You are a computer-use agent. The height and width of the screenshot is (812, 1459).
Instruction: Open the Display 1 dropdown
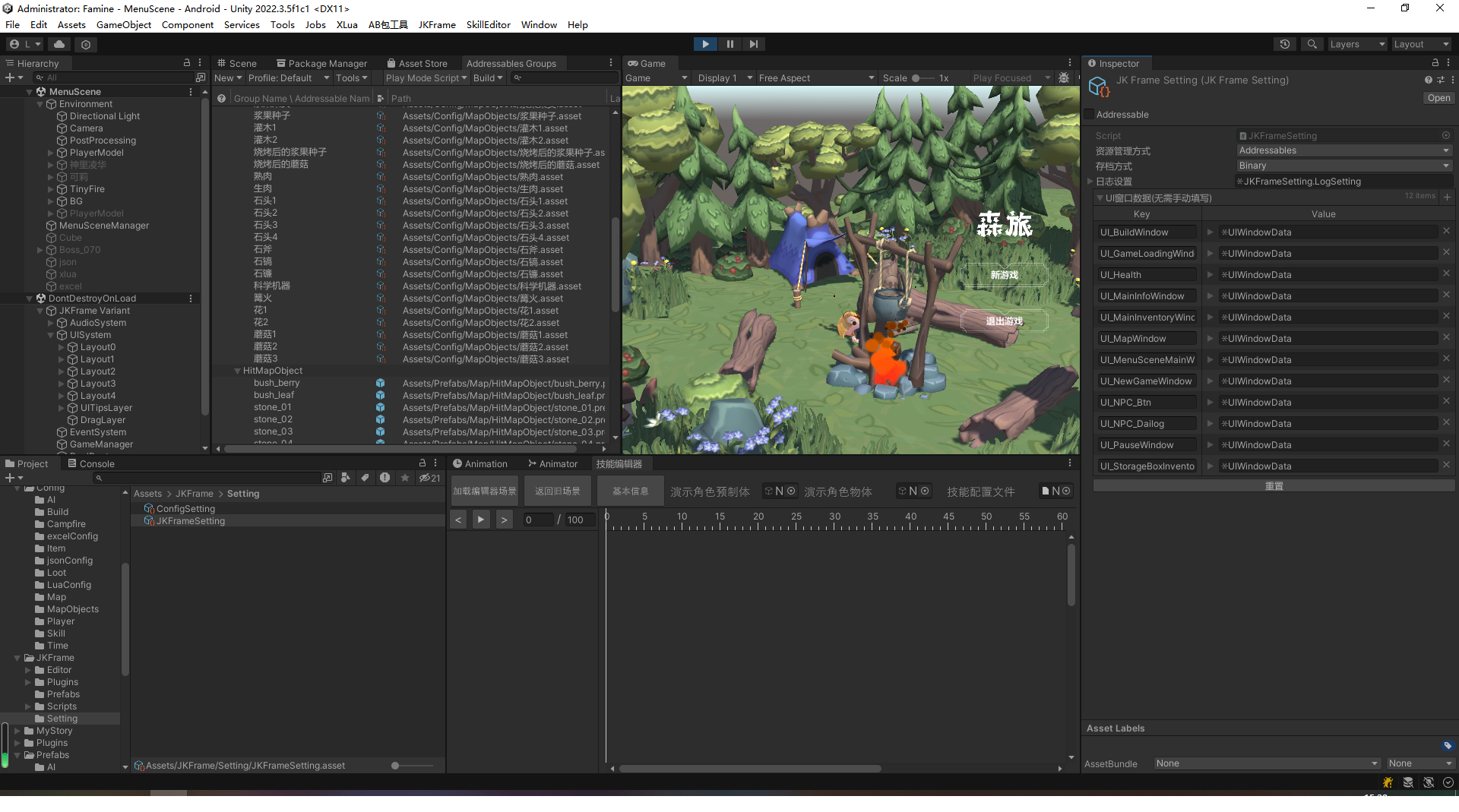click(725, 77)
